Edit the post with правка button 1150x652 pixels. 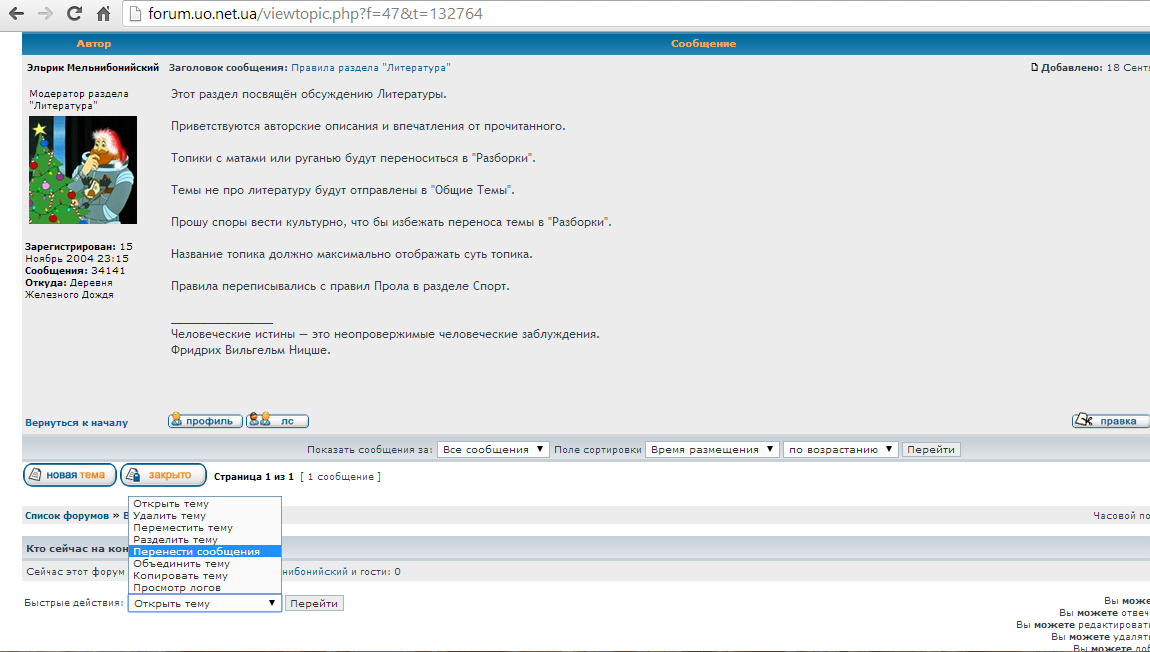[x=1110, y=421]
